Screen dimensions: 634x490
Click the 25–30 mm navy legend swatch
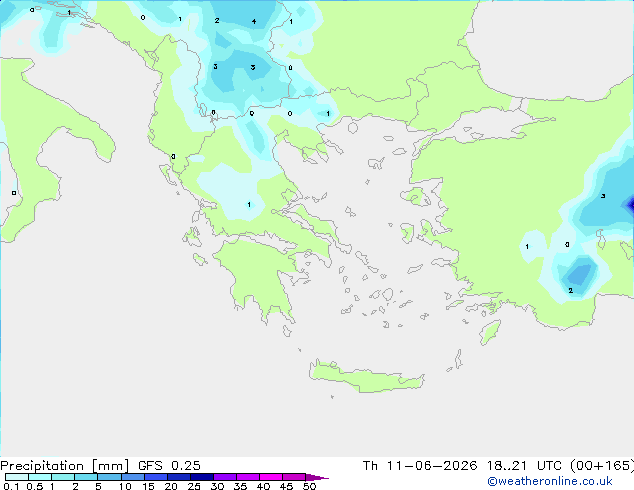point(202,477)
